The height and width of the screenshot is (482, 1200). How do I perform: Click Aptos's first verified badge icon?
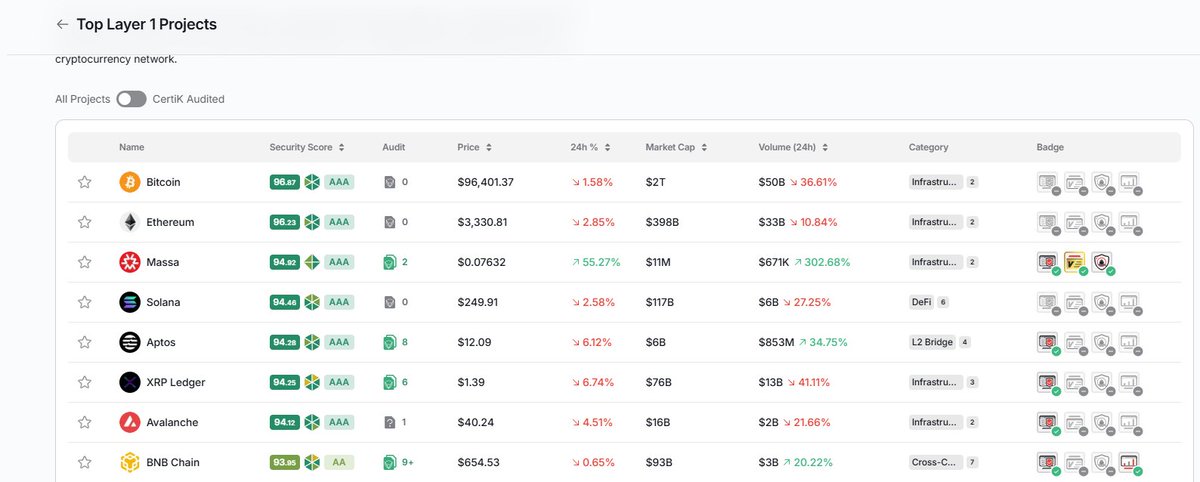[1049, 342]
